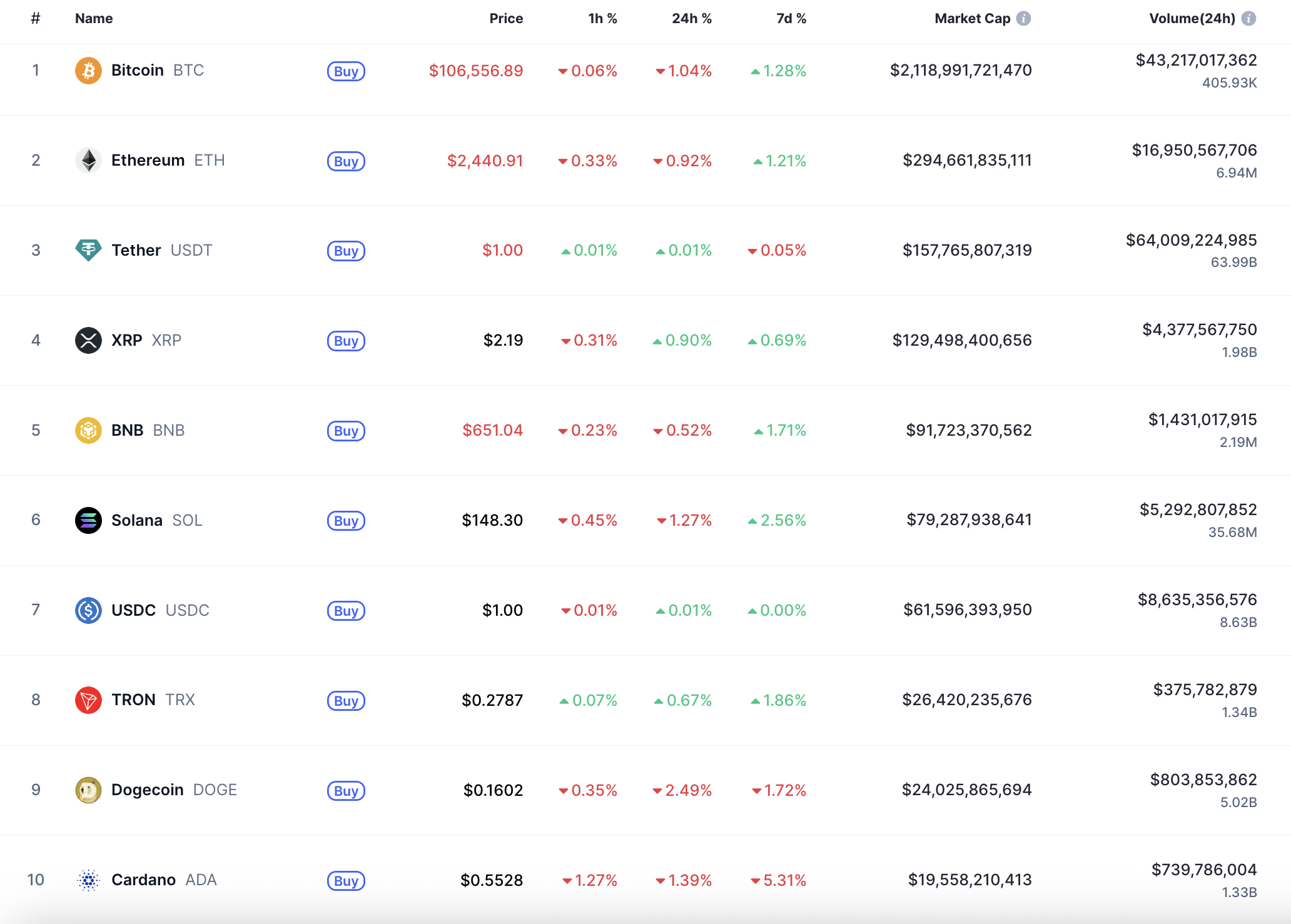The width and height of the screenshot is (1291, 924).
Task: Click the Tether logo icon
Action: pyautogui.click(x=88, y=251)
